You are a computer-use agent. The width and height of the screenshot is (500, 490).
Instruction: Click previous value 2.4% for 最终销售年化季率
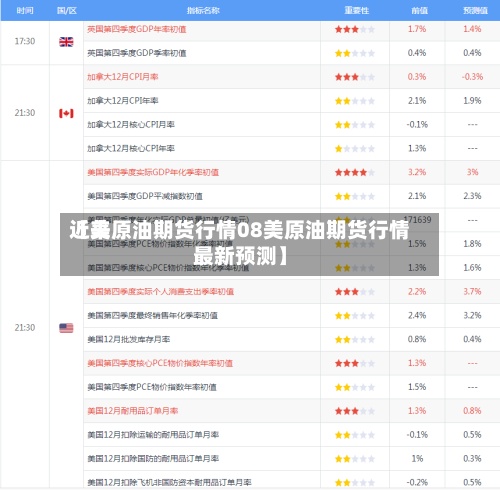417,315
